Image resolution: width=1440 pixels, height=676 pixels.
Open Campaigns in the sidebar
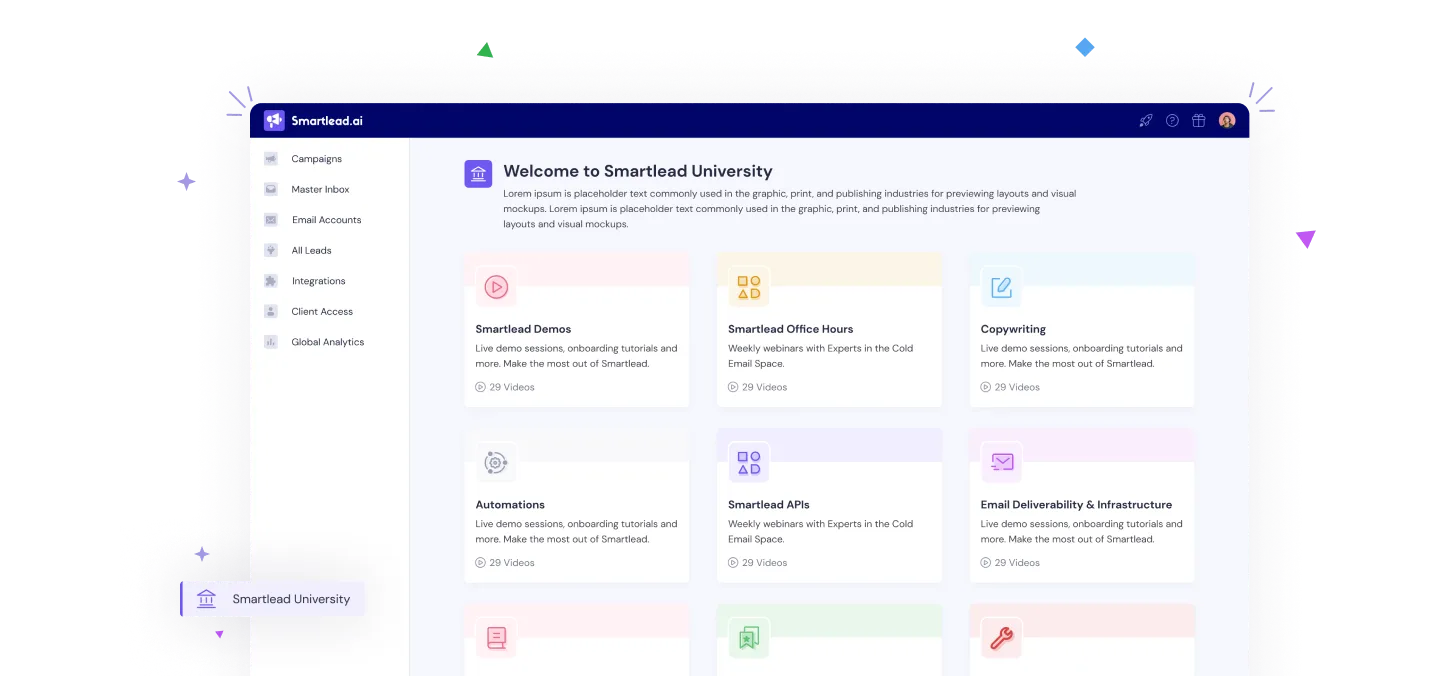coord(316,159)
